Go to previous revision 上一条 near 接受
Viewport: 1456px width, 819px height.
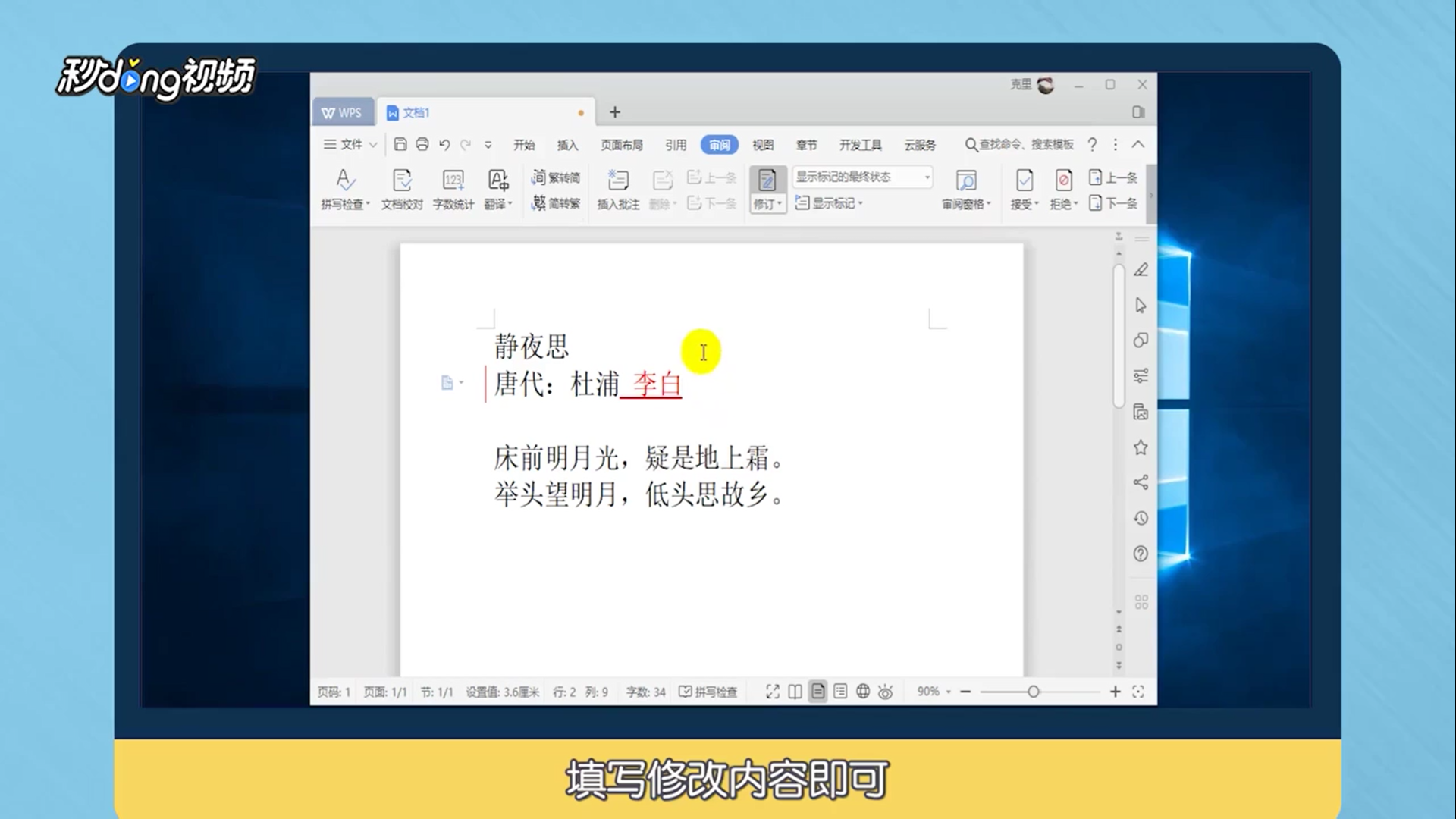click(x=1113, y=177)
